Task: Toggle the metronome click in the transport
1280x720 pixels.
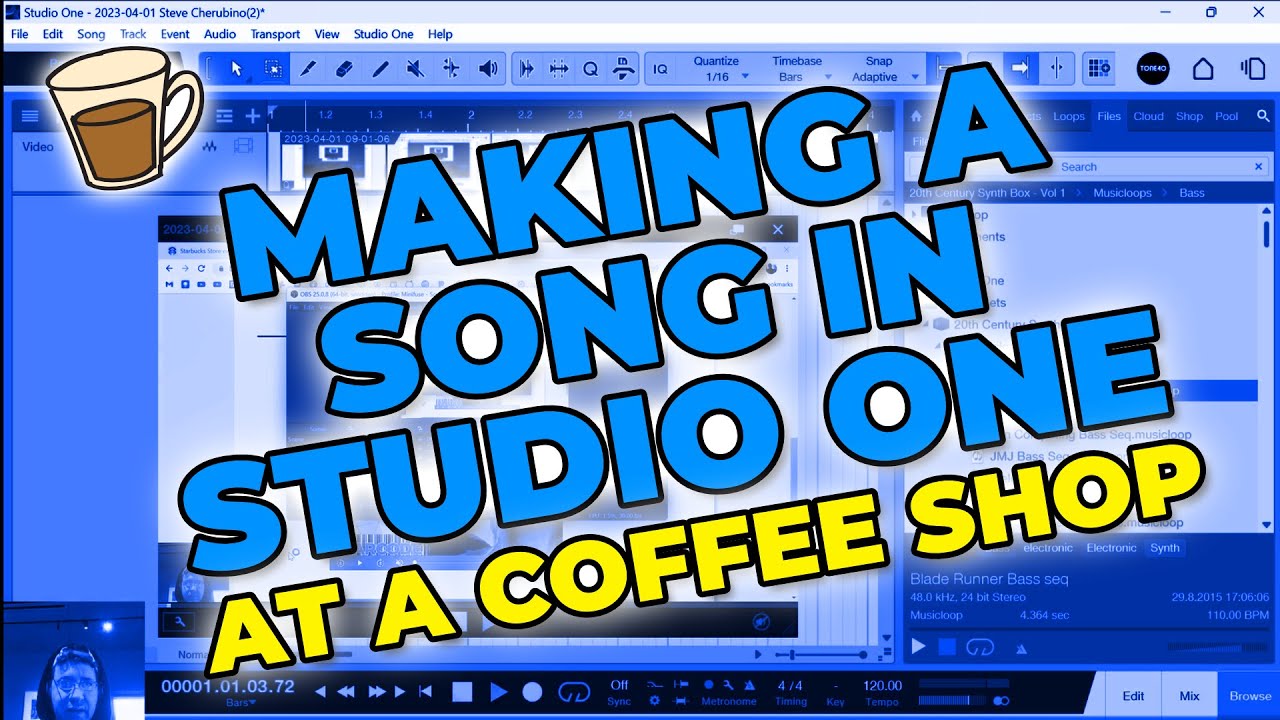Action: click(751, 685)
